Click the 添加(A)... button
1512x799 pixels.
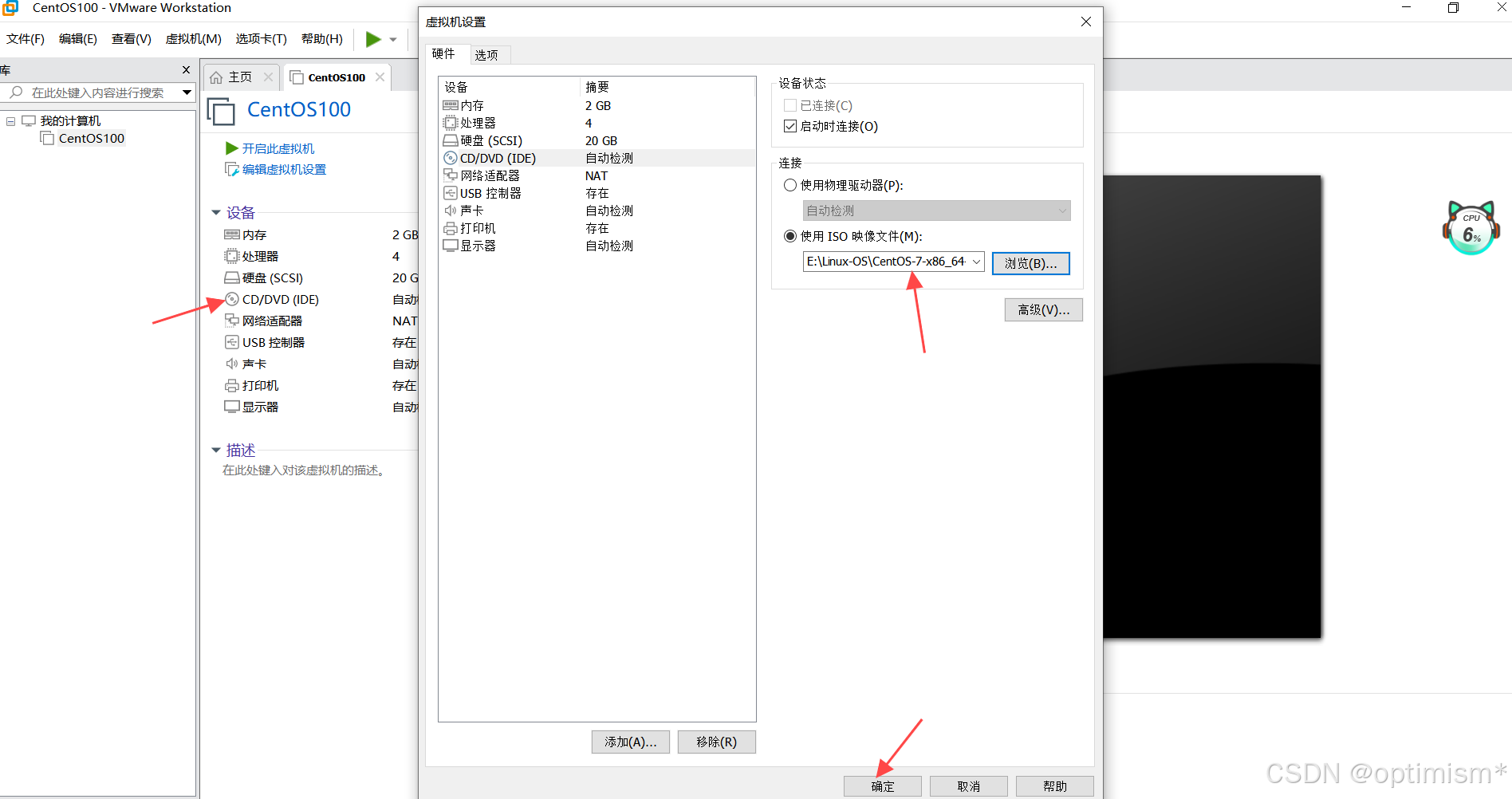(631, 742)
